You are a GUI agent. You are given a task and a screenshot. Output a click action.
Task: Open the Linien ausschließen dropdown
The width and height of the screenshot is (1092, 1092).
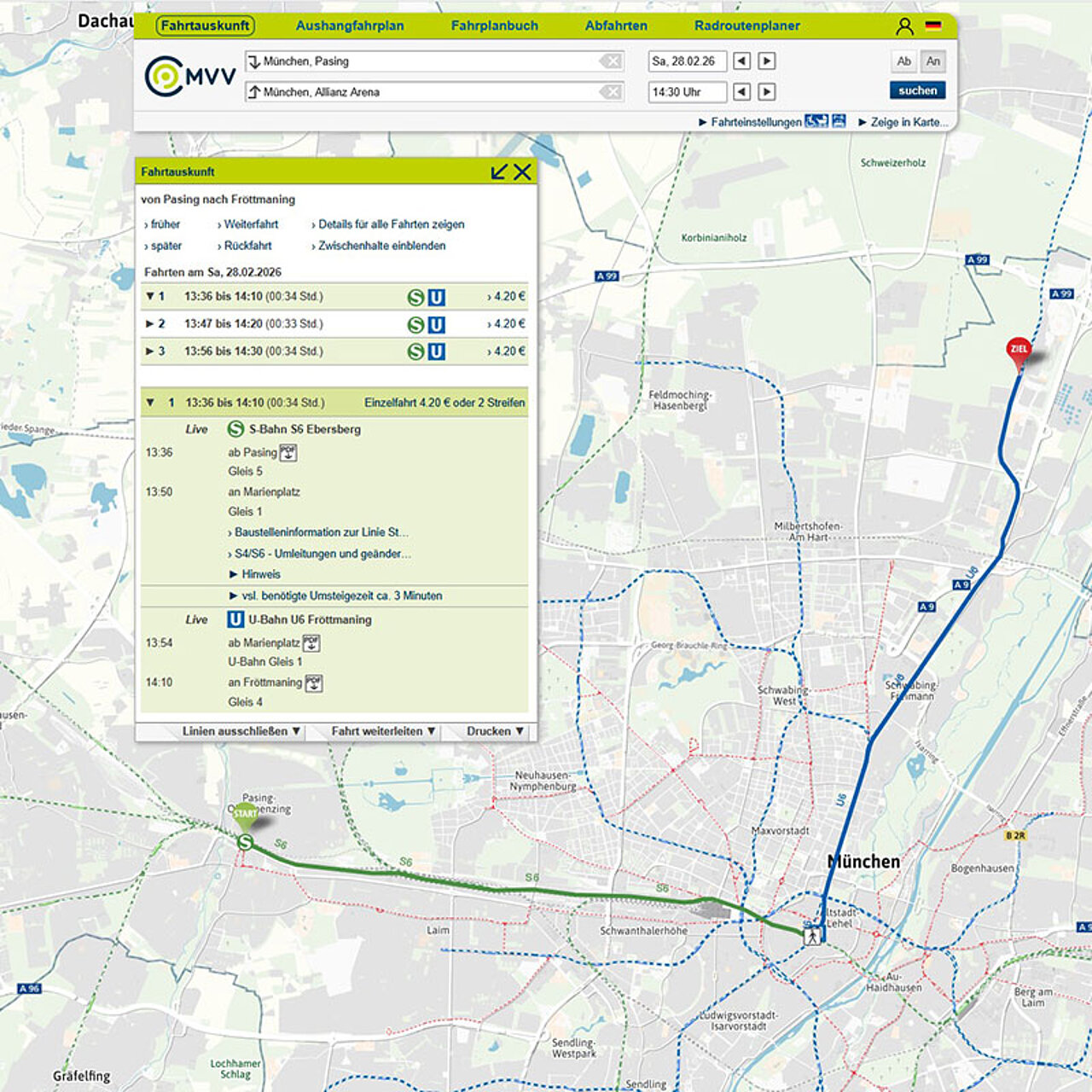pos(241,731)
